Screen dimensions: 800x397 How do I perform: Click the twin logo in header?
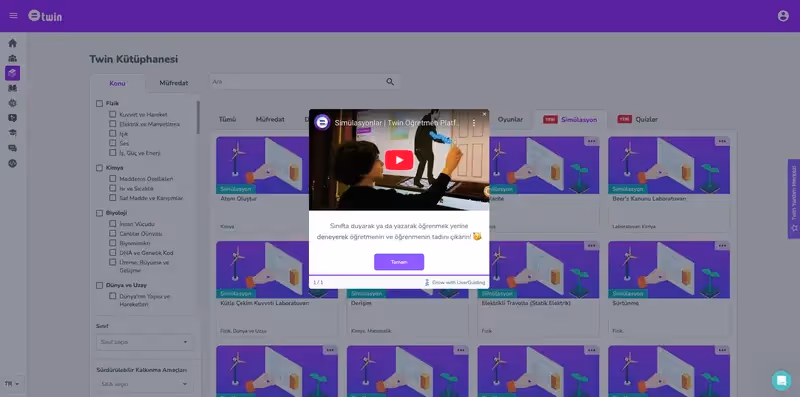(x=45, y=16)
